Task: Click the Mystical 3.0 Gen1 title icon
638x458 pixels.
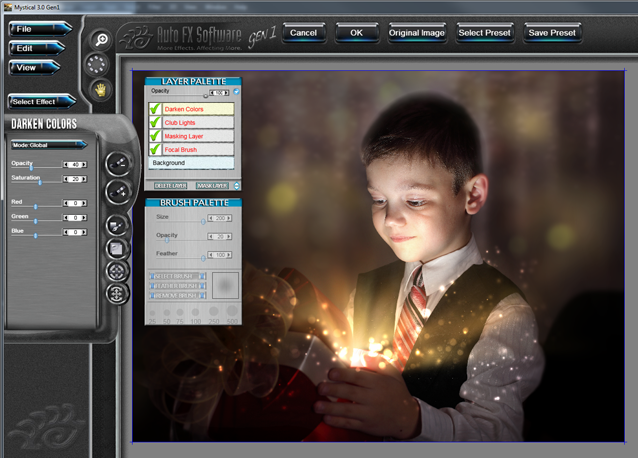Action: point(8,7)
